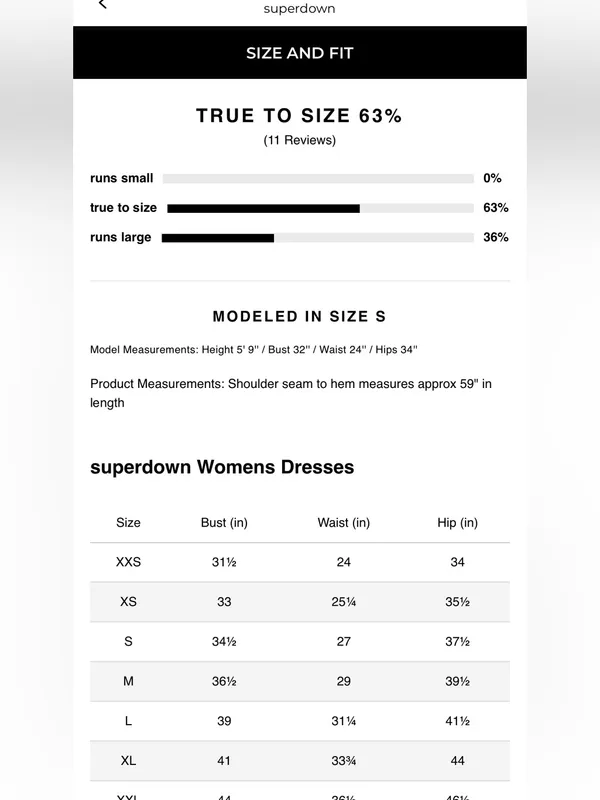This screenshot has height=800, width=600.
Task: Tap the back arrow icon
Action: [x=102, y=4]
